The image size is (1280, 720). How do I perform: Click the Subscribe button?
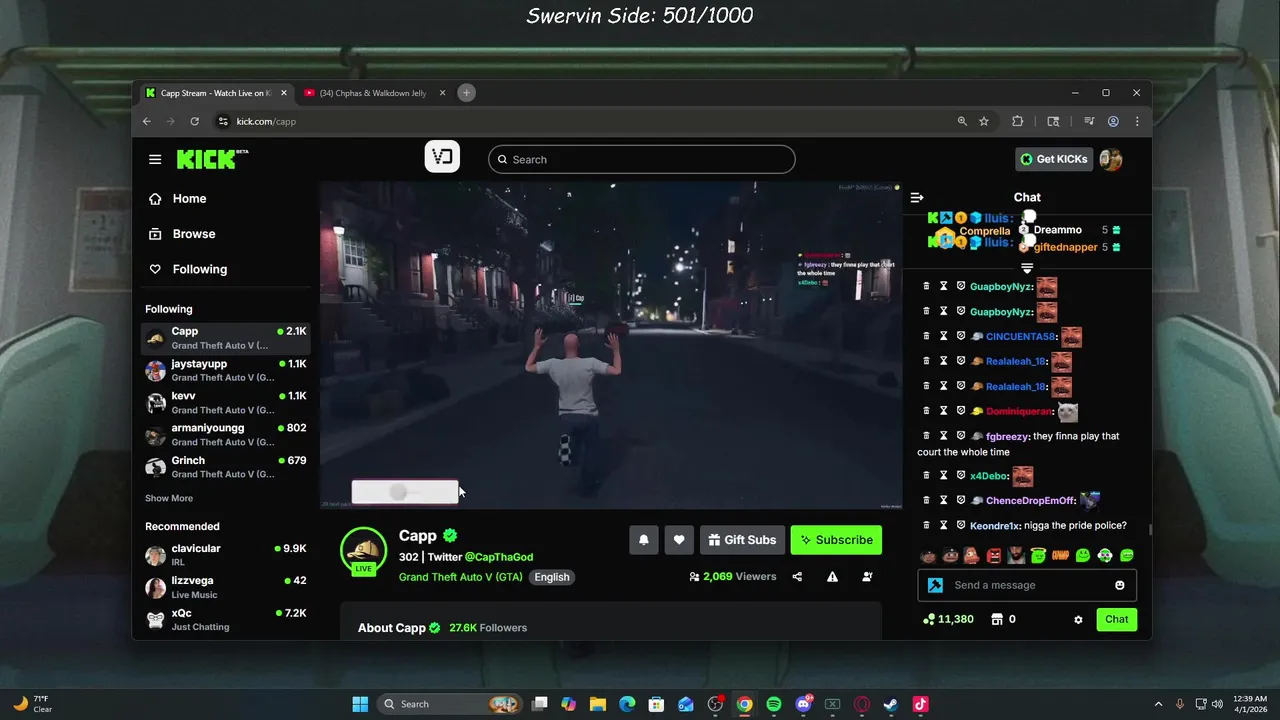(x=836, y=540)
